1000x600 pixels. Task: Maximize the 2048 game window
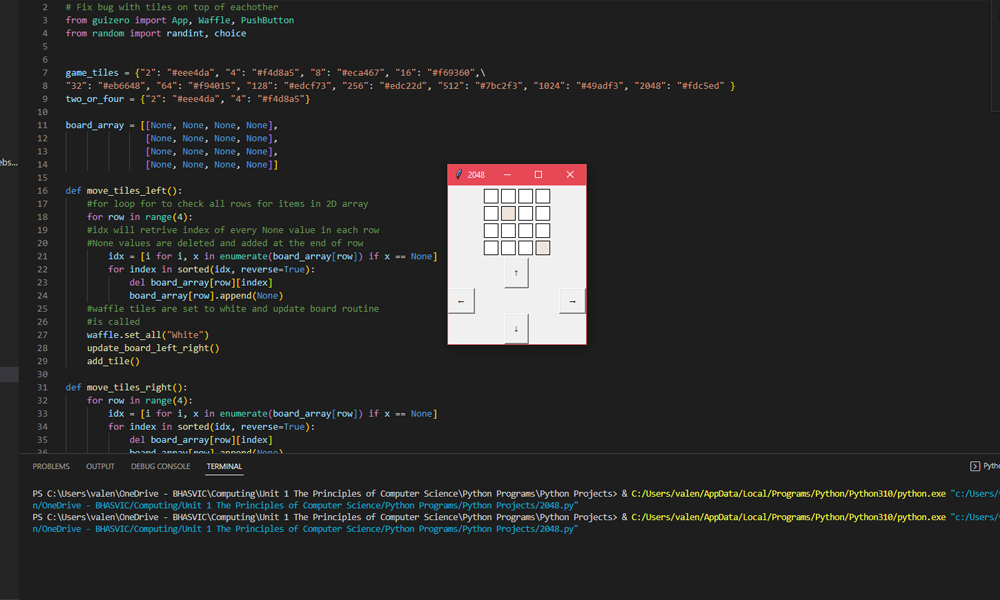tap(538, 175)
